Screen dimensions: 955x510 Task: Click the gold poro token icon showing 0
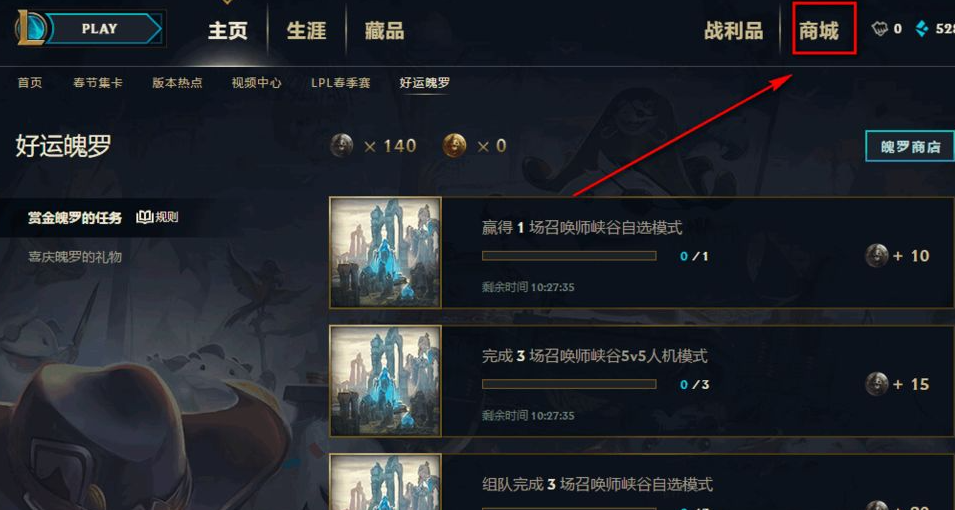(454, 146)
